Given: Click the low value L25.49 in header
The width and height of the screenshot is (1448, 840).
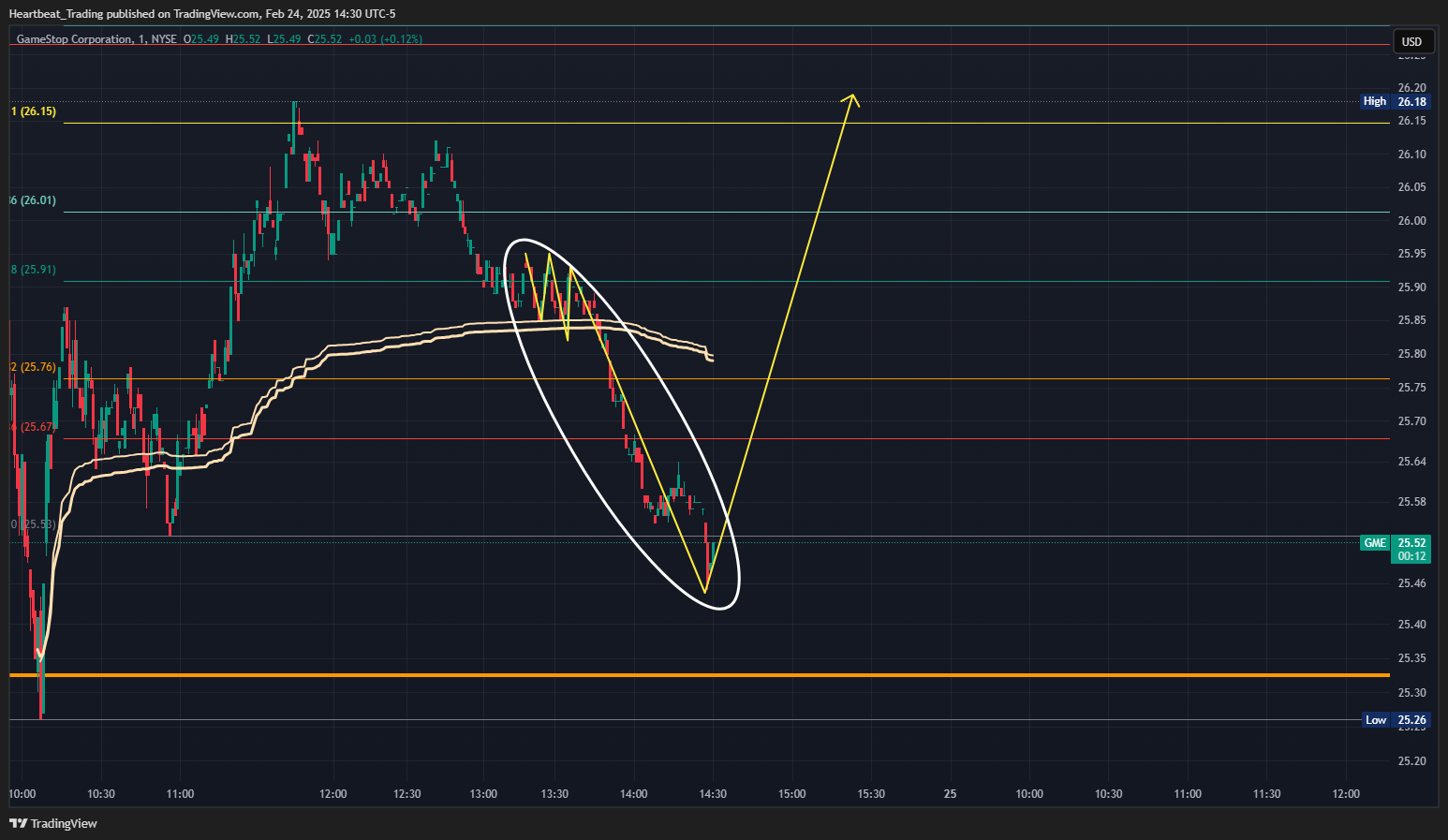Looking at the screenshot, I should (285, 39).
